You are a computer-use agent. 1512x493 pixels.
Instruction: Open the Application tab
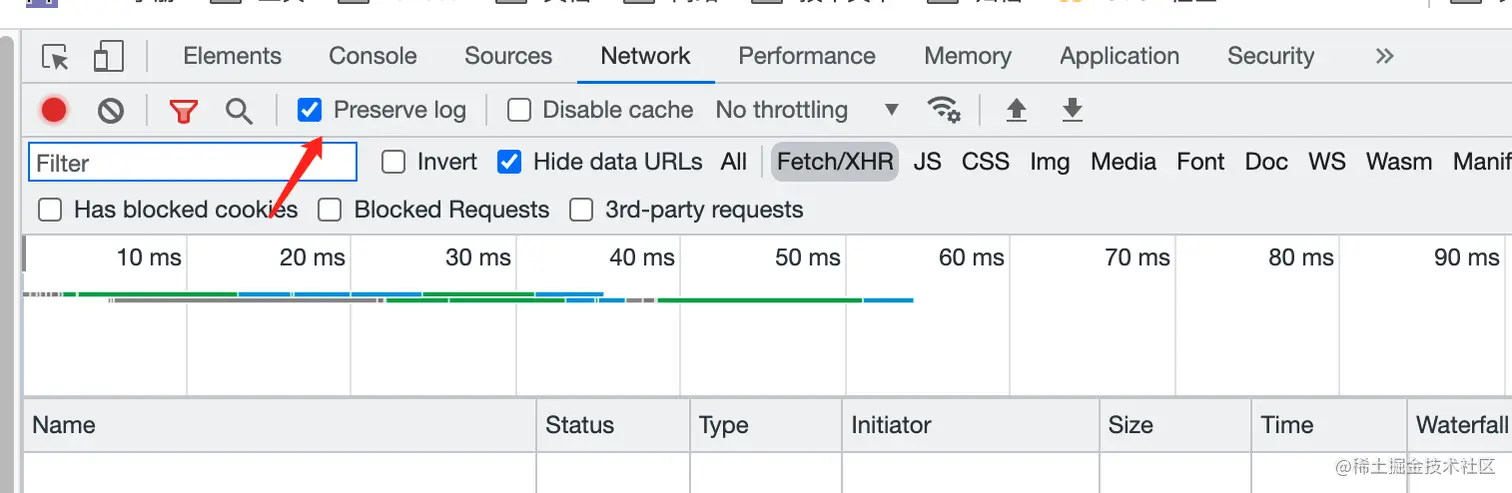(x=1119, y=56)
